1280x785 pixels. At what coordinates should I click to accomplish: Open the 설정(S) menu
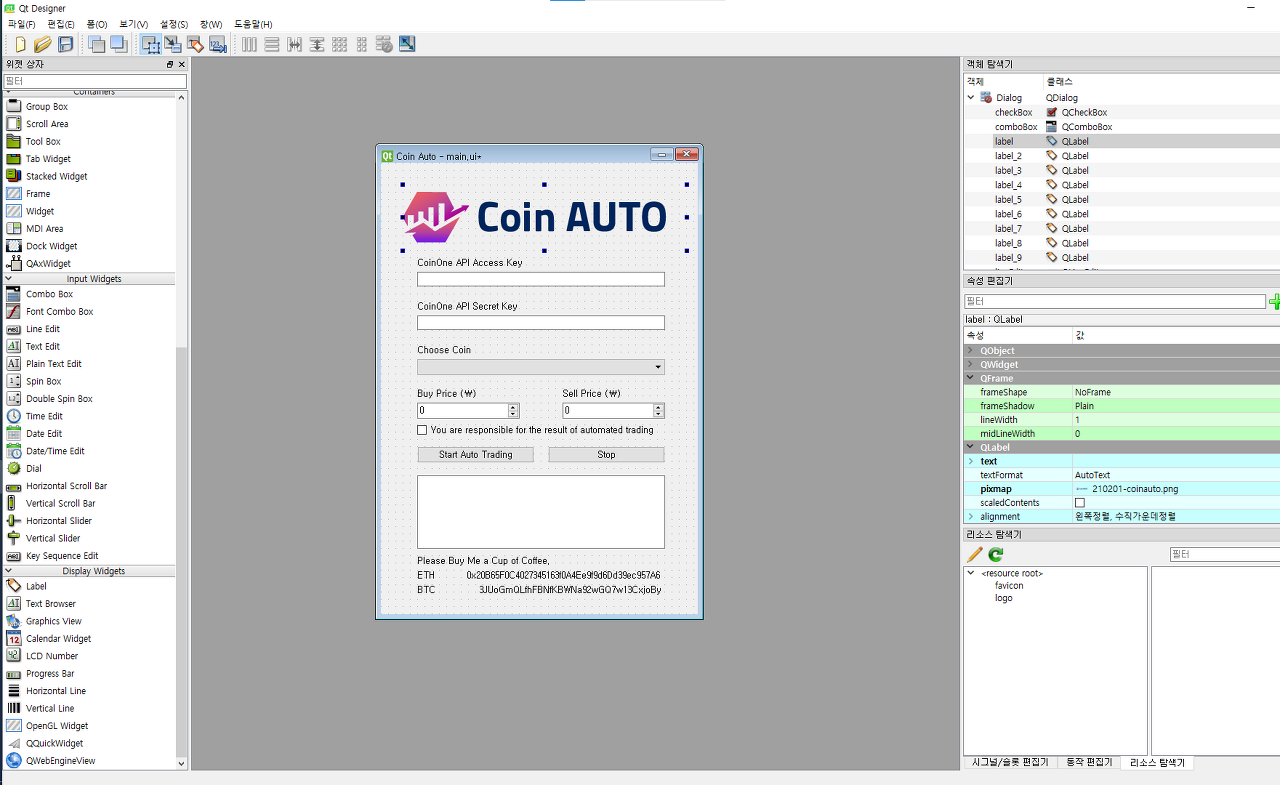point(174,24)
